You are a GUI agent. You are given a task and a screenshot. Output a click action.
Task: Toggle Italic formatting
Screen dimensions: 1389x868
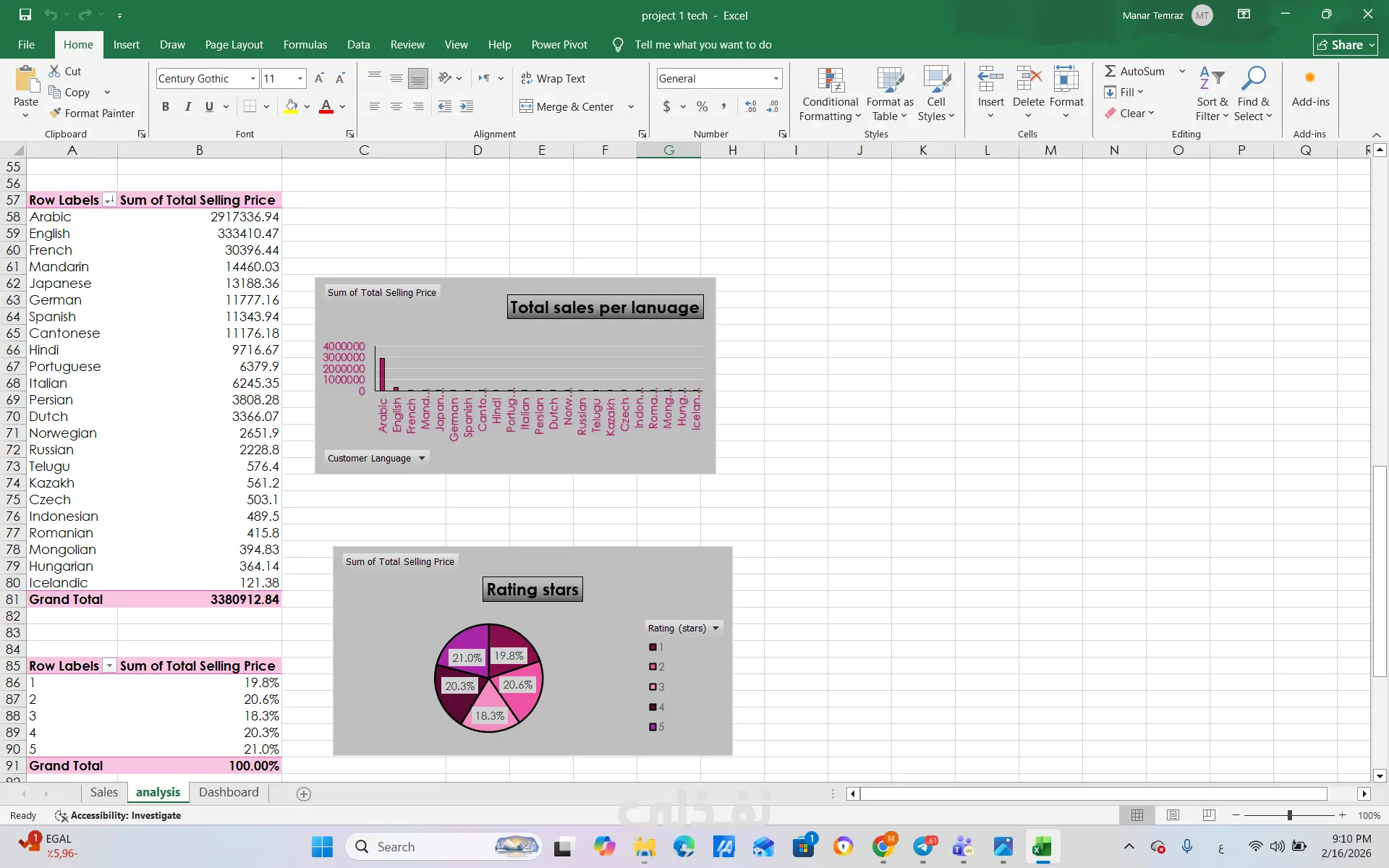pos(188,106)
